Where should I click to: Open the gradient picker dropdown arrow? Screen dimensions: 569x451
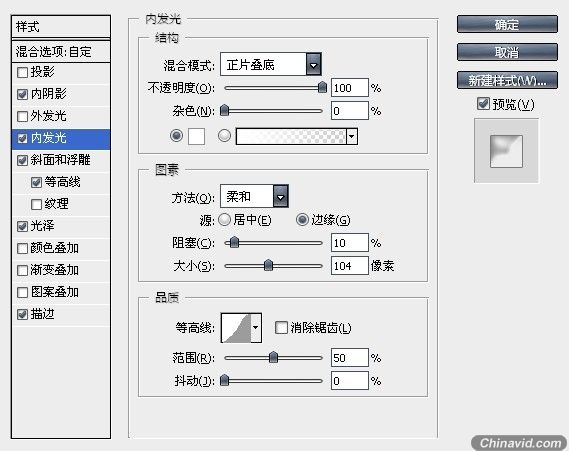click(352, 136)
